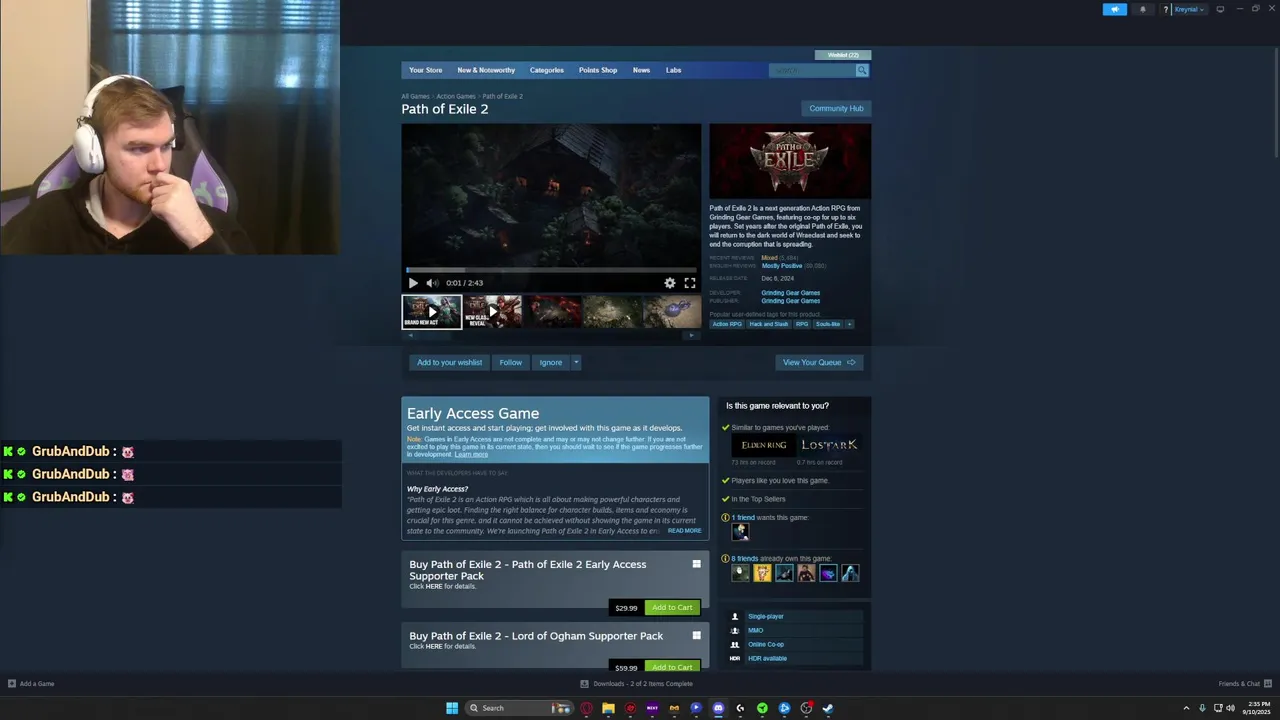Open Logitech G HUB taskbar icon
Viewport: 1280px width, 720px height.
pos(740,708)
